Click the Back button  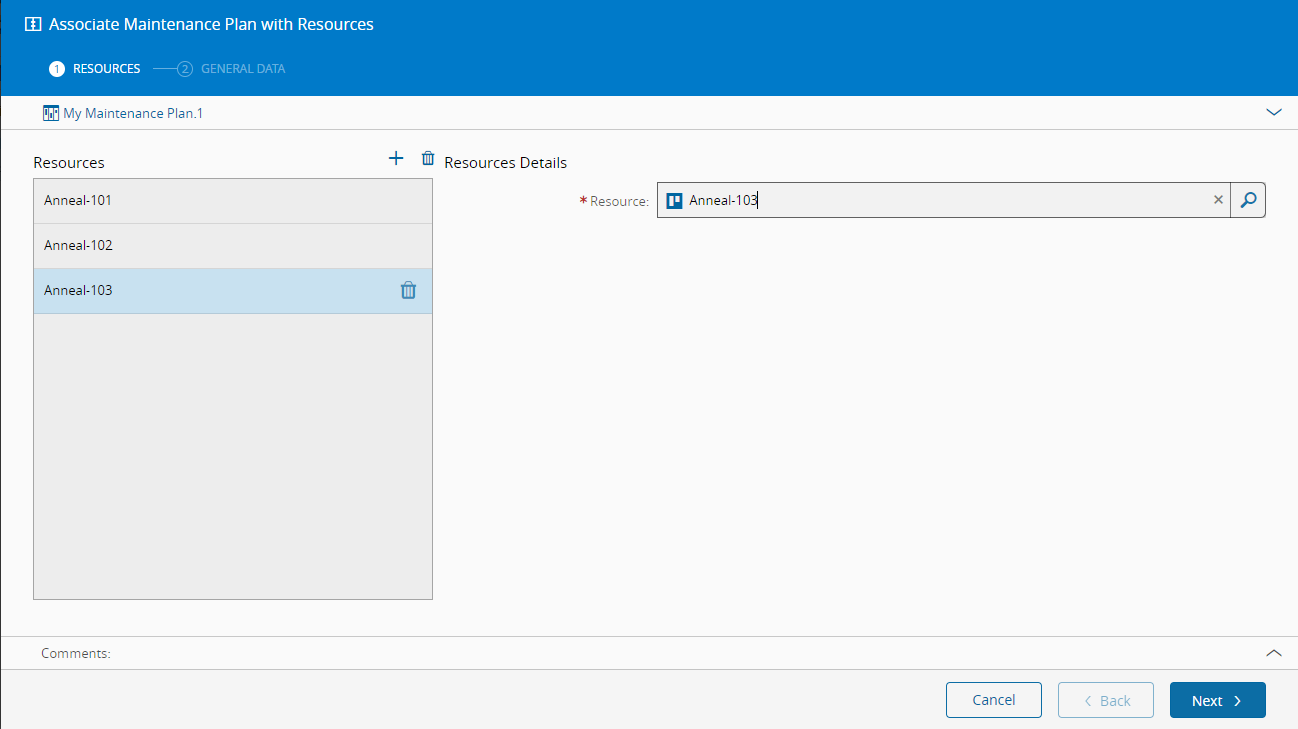pyautogui.click(x=1105, y=700)
